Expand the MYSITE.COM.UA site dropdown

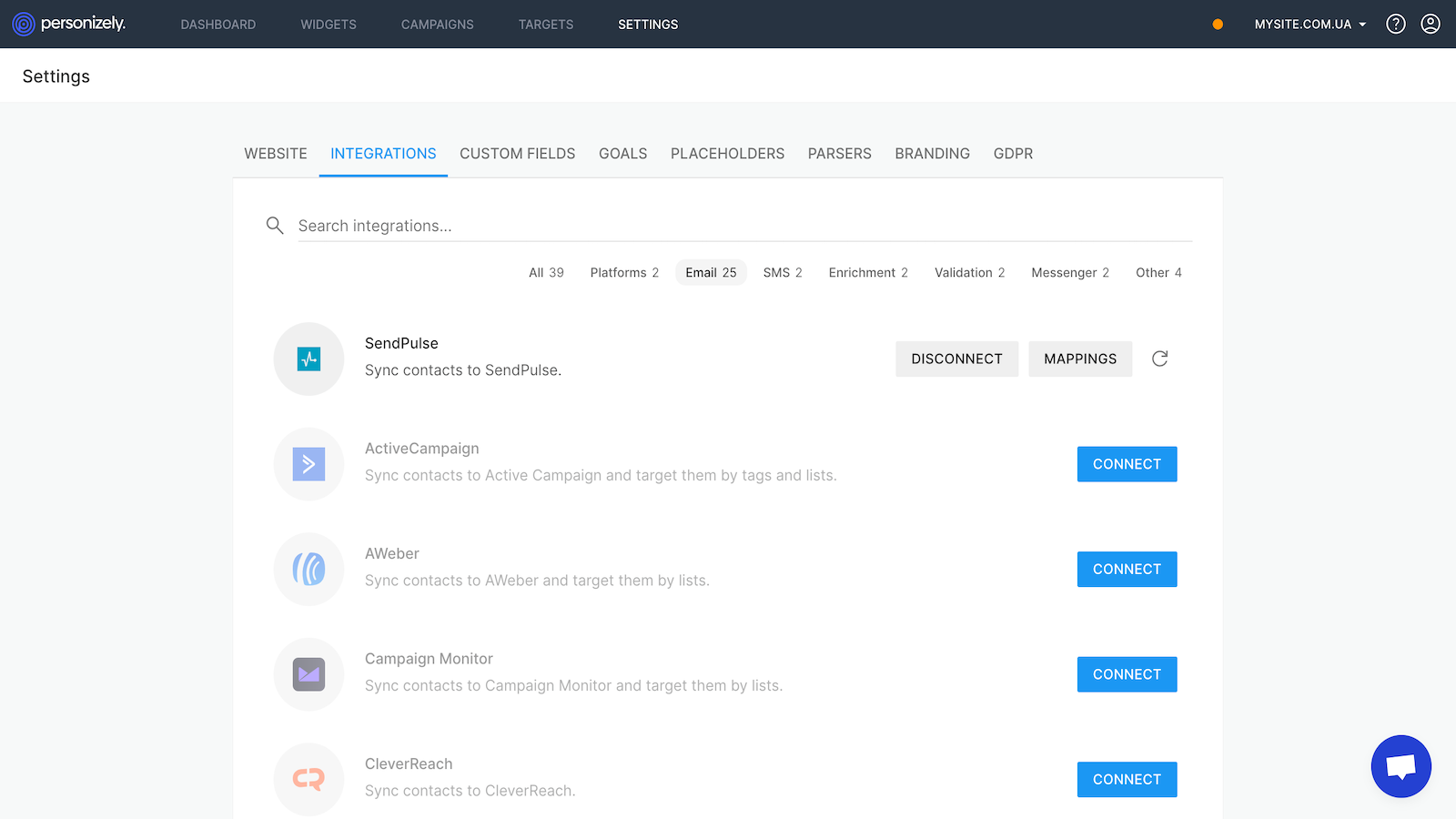(x=1309, y=25)
